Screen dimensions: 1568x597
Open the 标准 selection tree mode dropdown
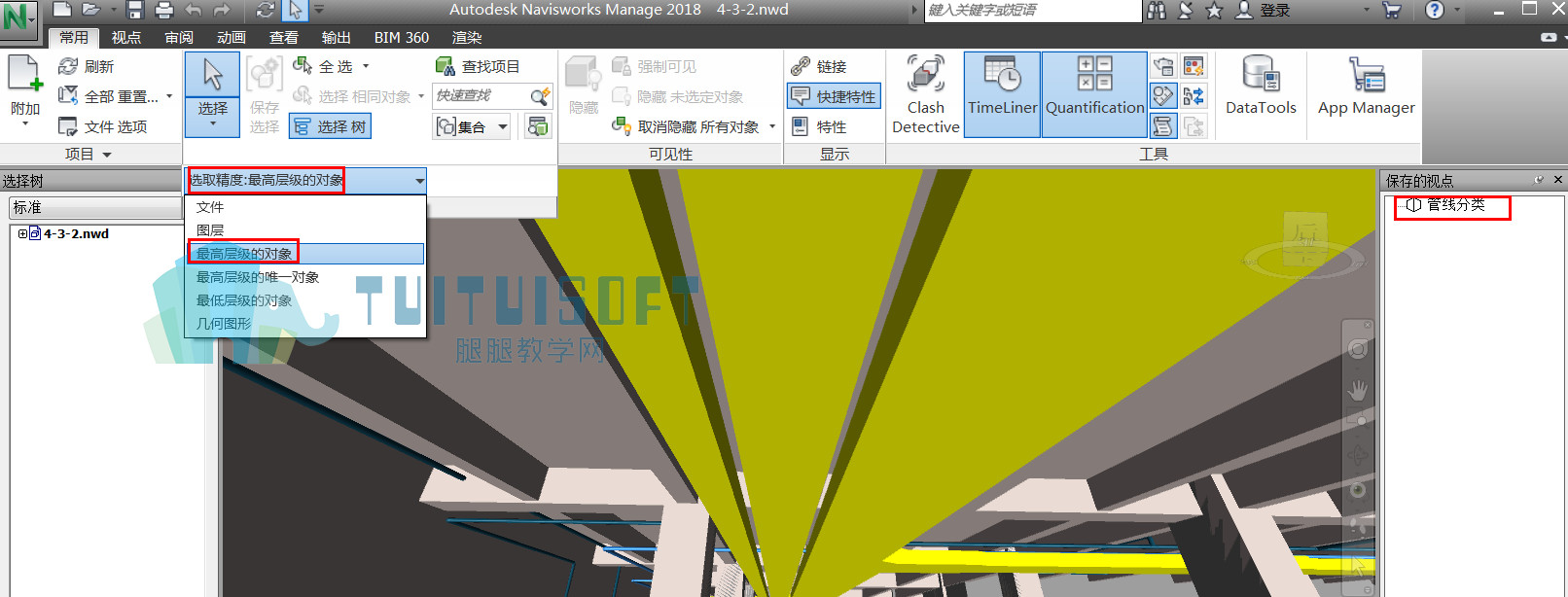point(95,207)
